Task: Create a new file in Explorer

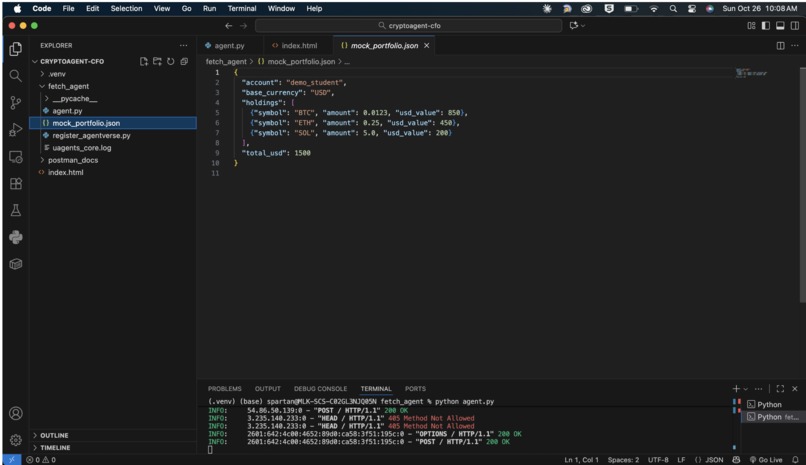Action: [x=144, y=61]
